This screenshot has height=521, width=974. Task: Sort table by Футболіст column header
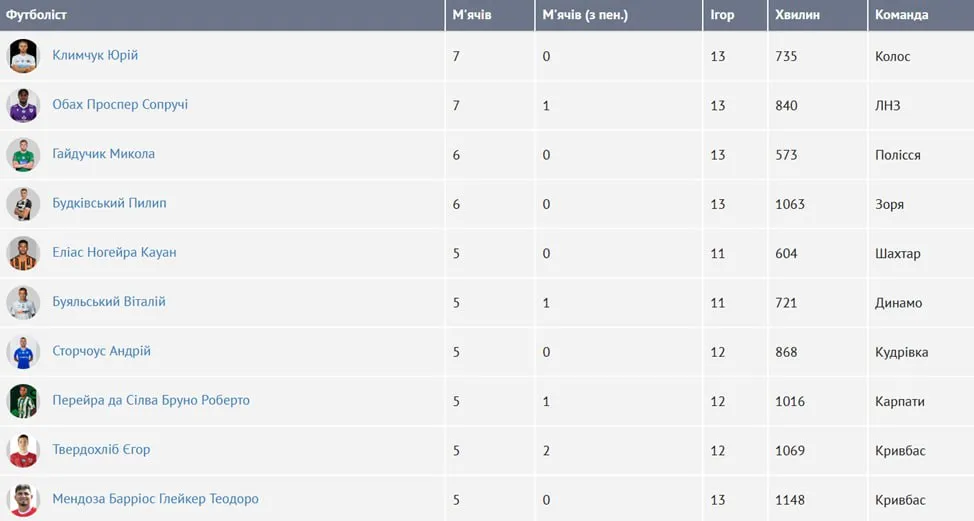click(x=36, y=15)
